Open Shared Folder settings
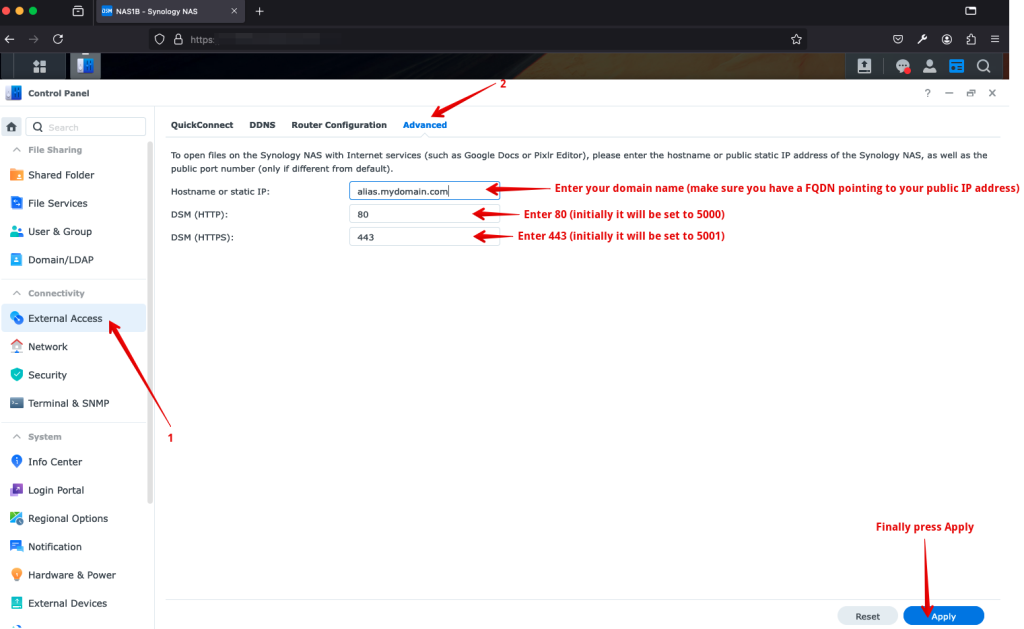 [74, 175]
